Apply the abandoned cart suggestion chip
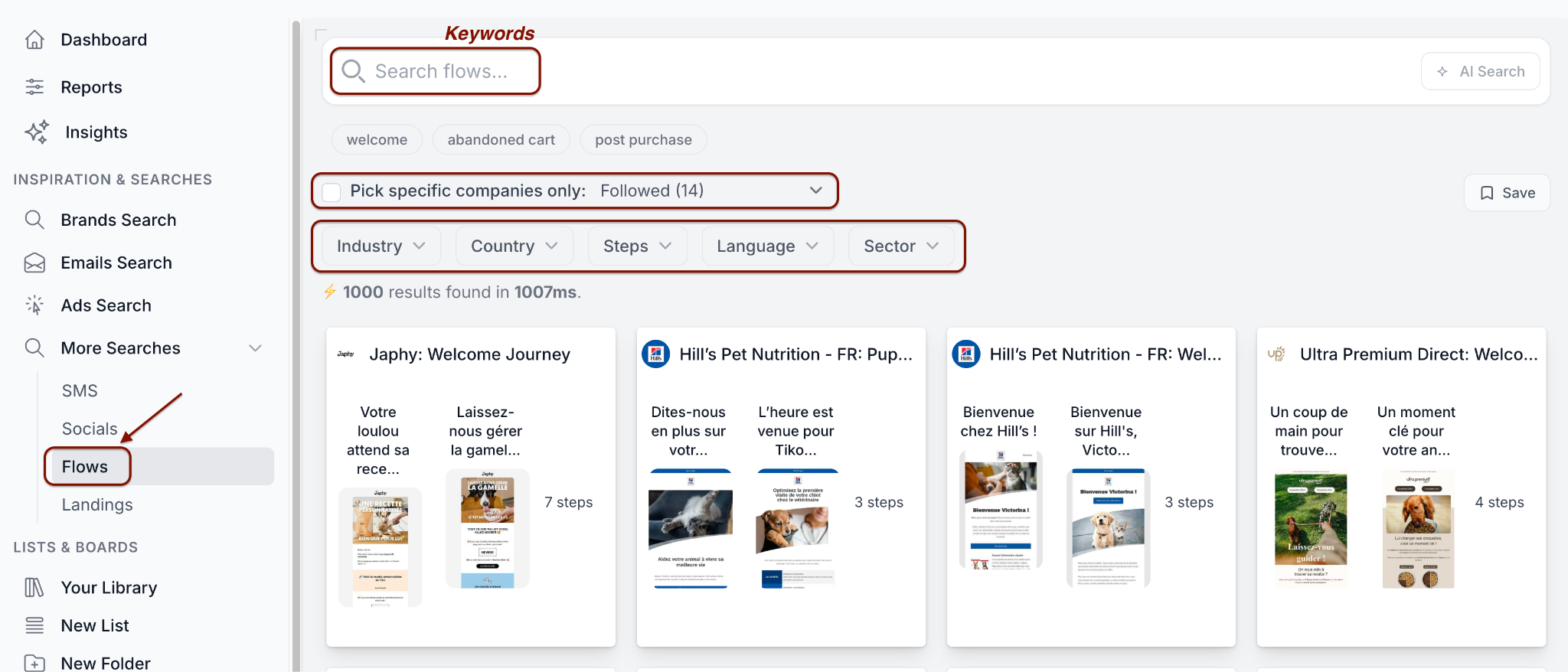 (x=501, y=140)
